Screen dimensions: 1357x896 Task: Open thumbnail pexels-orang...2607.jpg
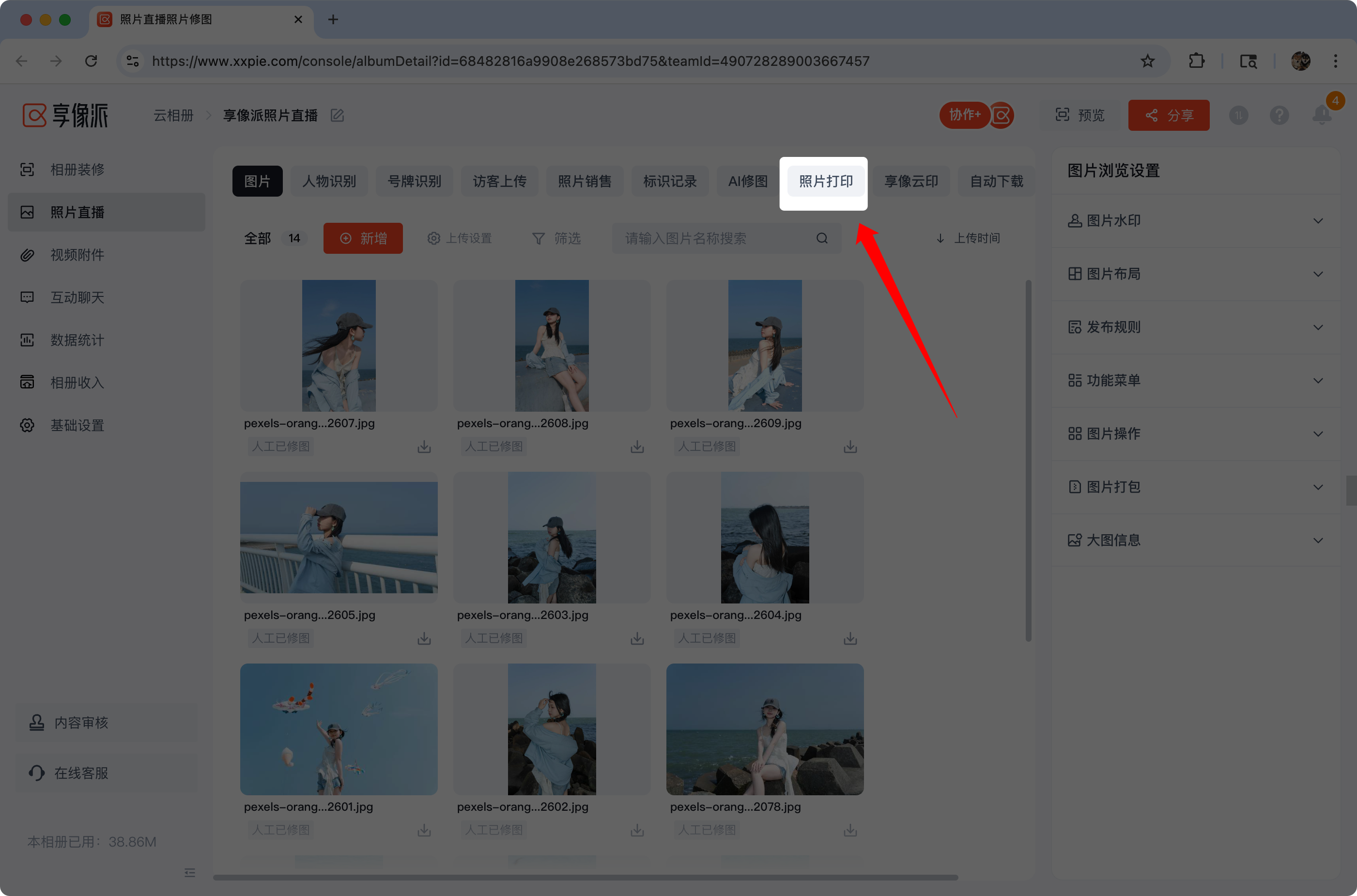coord(339,346)
